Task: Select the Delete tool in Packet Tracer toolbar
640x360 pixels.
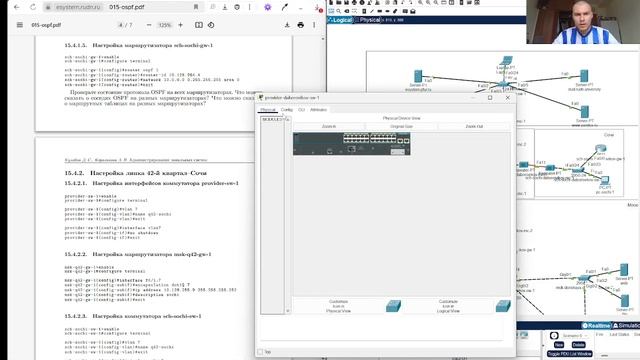Action: (347, 11)
